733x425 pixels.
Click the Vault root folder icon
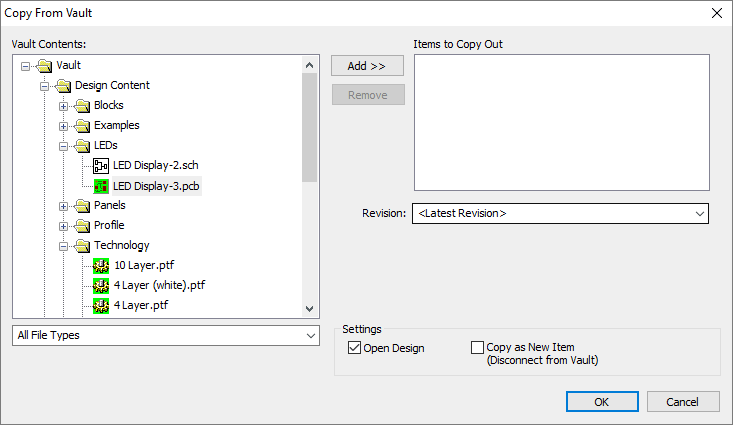(44, 66)
